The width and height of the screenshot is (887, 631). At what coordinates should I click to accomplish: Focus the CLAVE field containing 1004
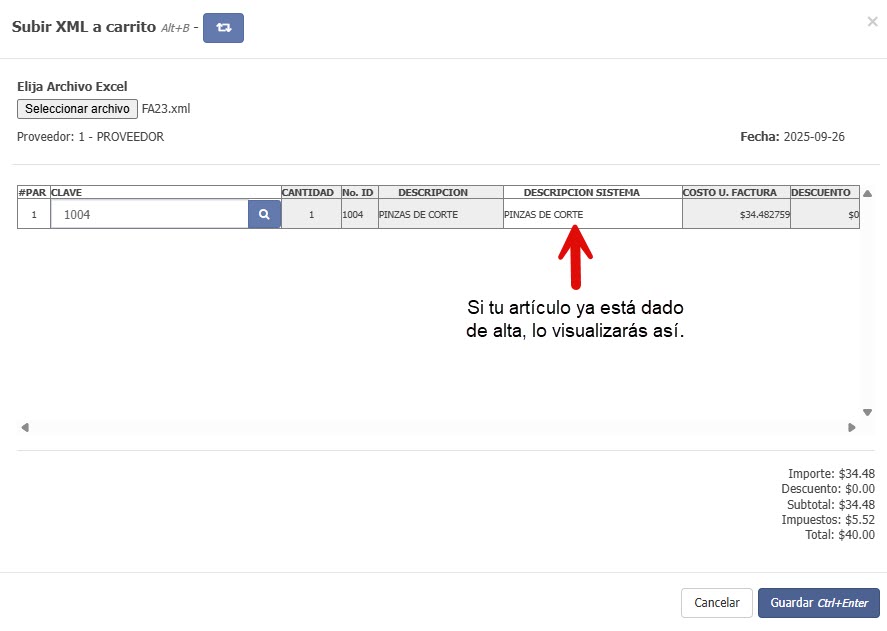pos(150,214)
